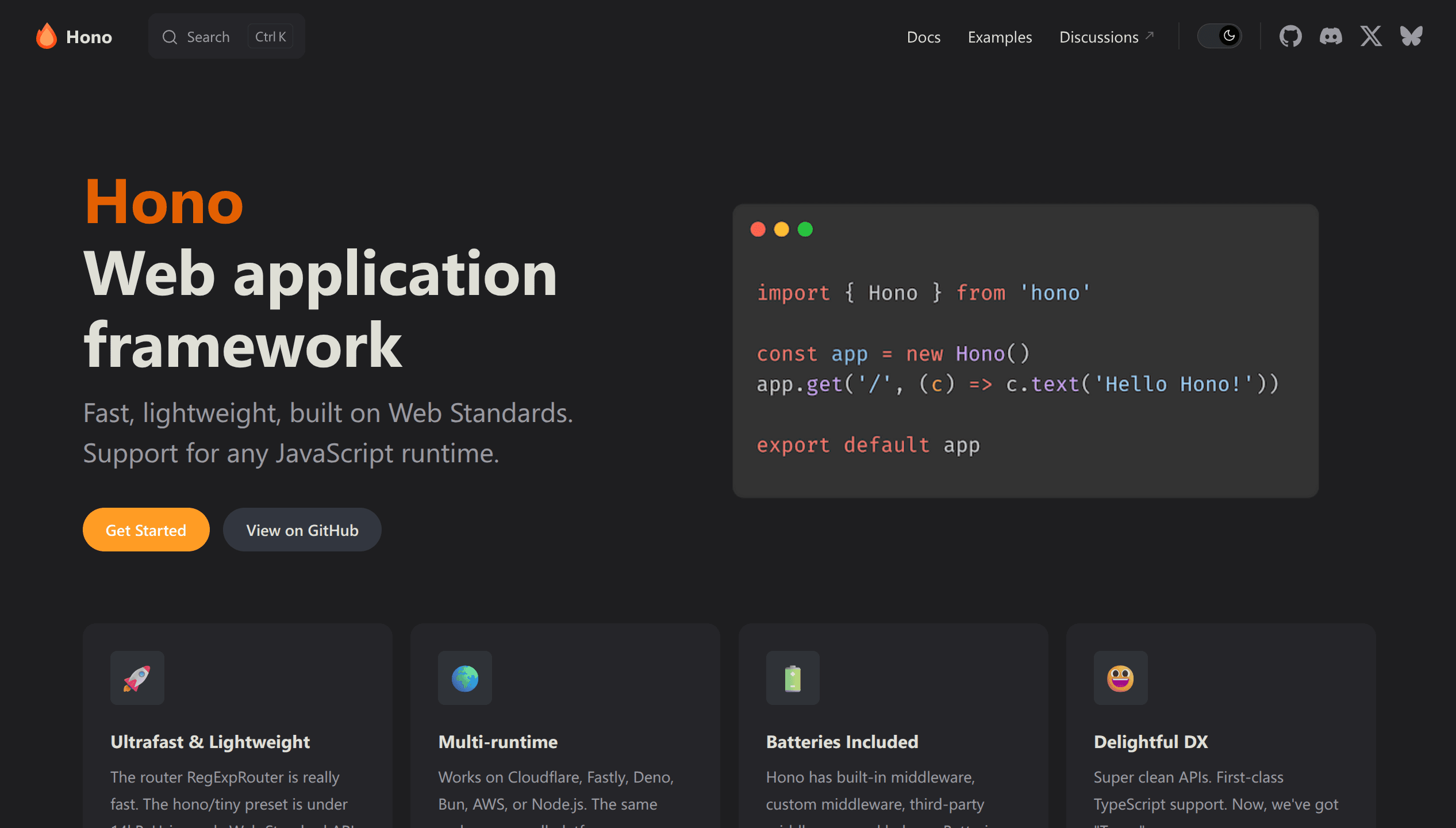Click the import Hono code line
Viewport: 1456px width, 828px height.
coord(923,293)
